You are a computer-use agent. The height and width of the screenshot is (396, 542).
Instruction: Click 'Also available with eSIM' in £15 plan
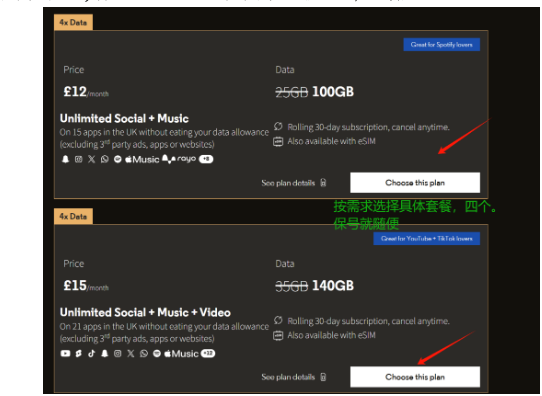[331, 335]
